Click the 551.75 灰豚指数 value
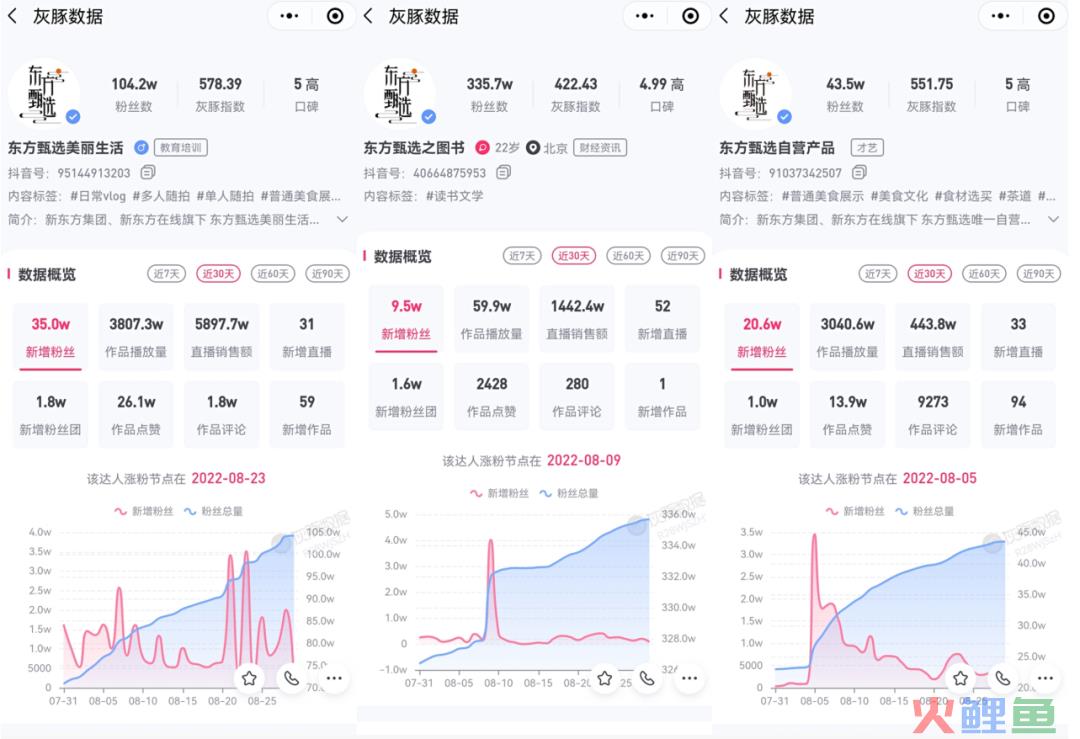 [x=931, y=84]
